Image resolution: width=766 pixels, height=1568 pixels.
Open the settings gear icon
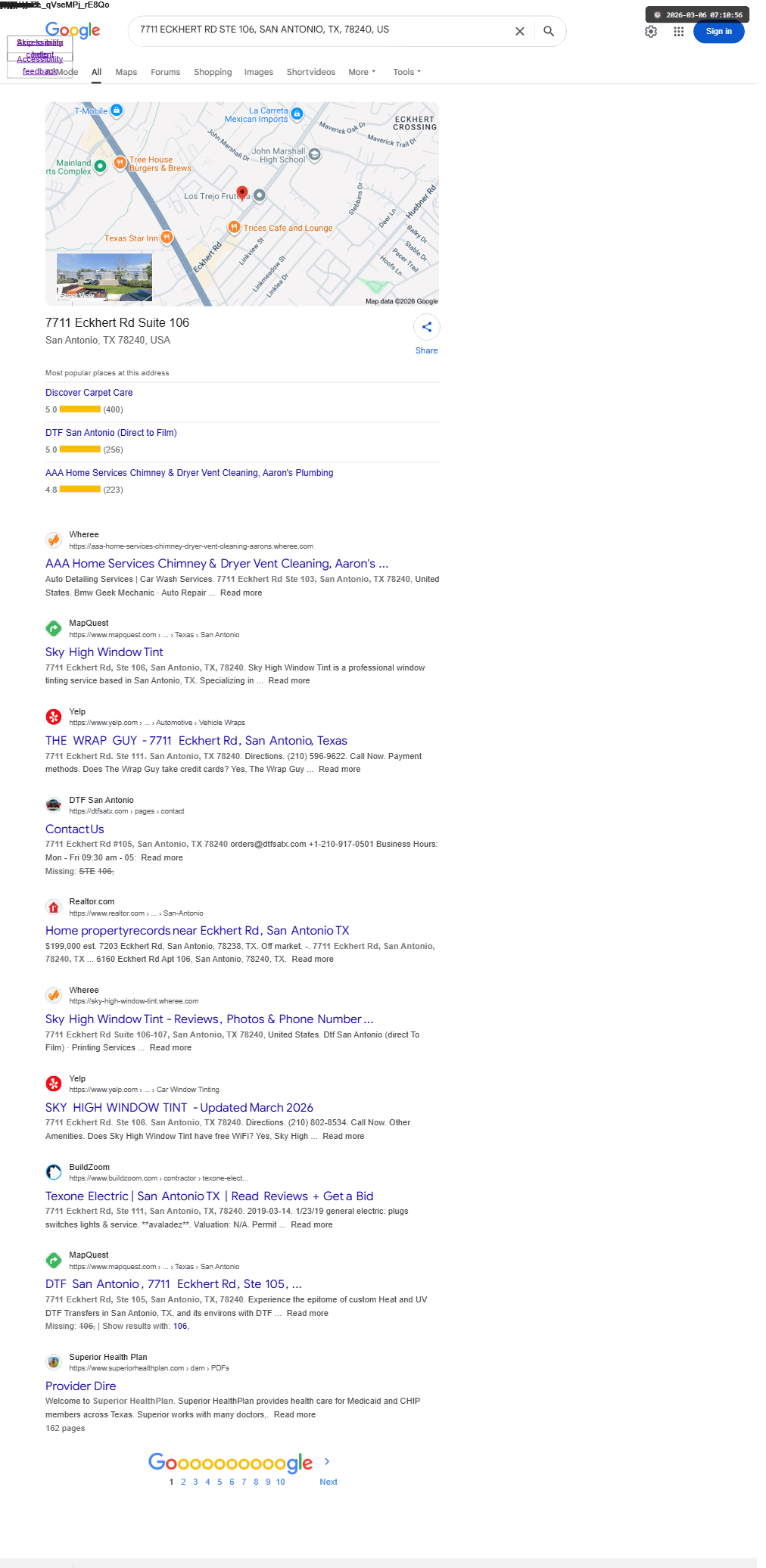pyautogui.click(x=651, y=32)
